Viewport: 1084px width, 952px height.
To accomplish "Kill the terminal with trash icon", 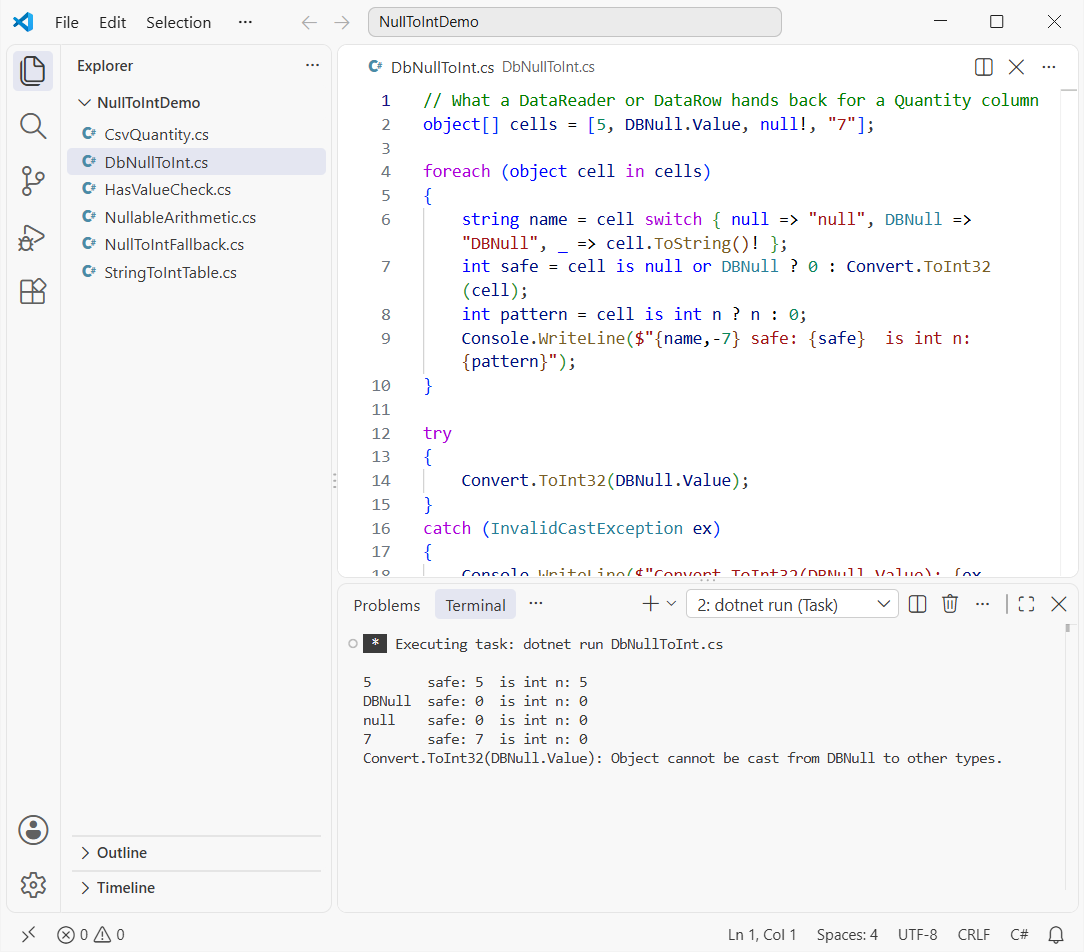I will point(950,604).
